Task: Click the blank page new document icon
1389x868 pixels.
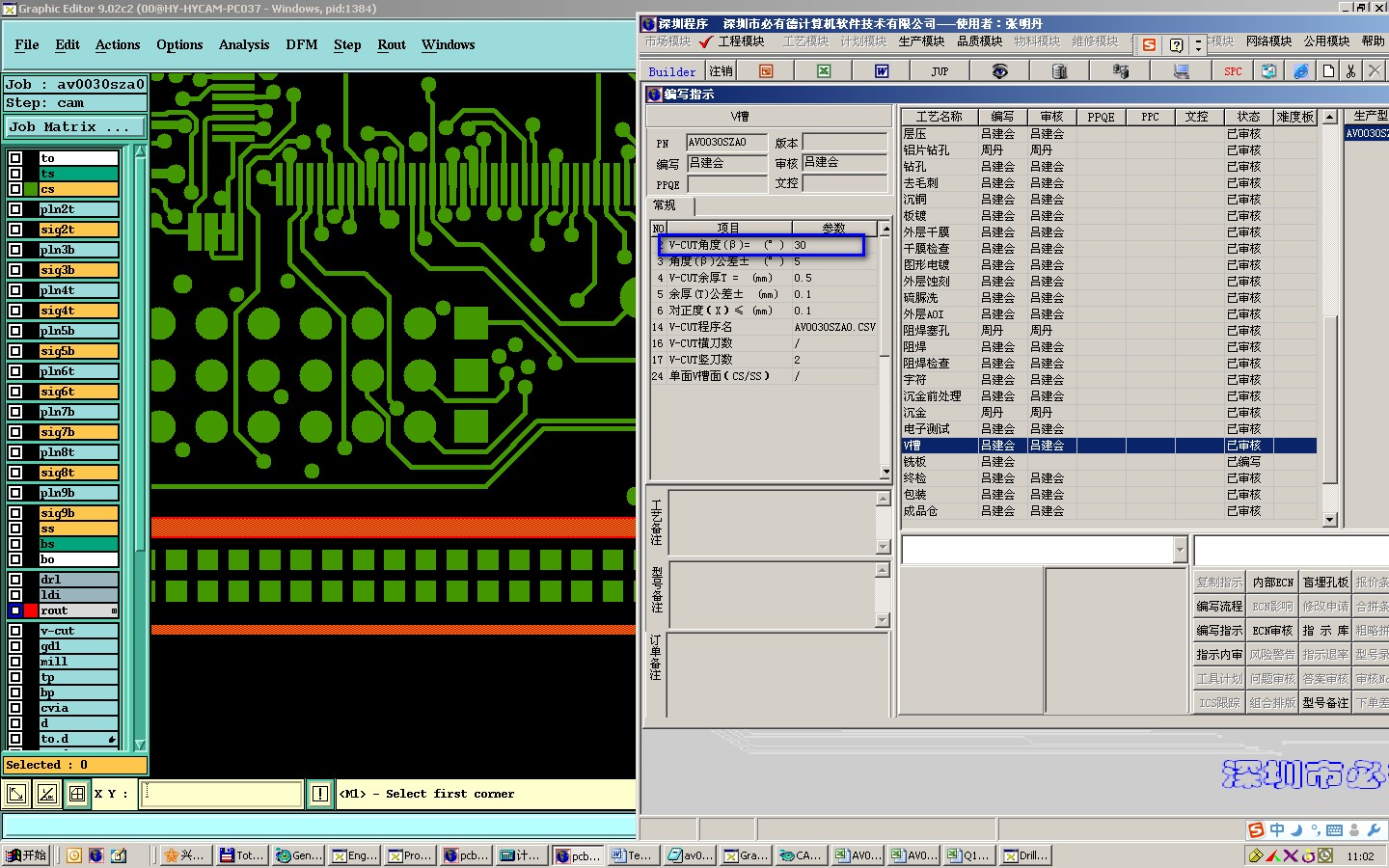Action: (x=1328, y=71)
